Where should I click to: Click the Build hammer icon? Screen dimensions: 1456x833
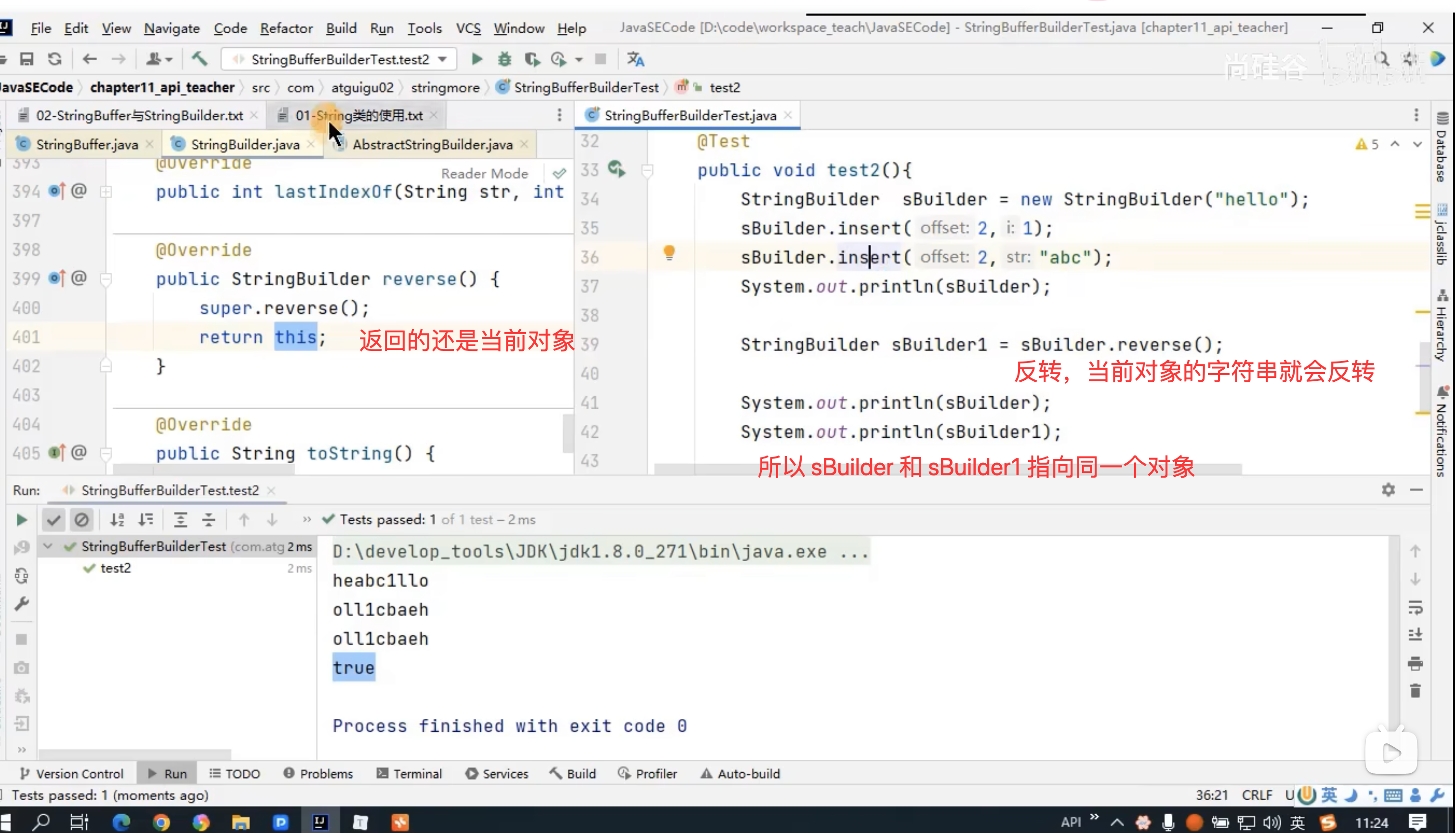pyautogui.click(x=199, y=59)
